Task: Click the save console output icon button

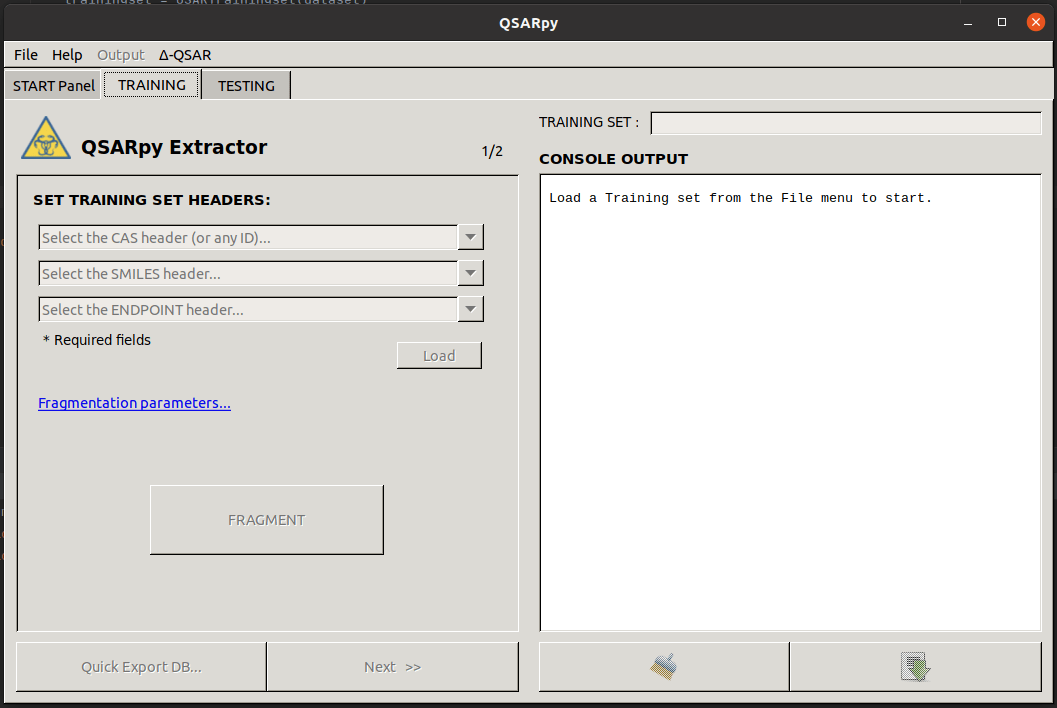Action: [x=915, y=667]
